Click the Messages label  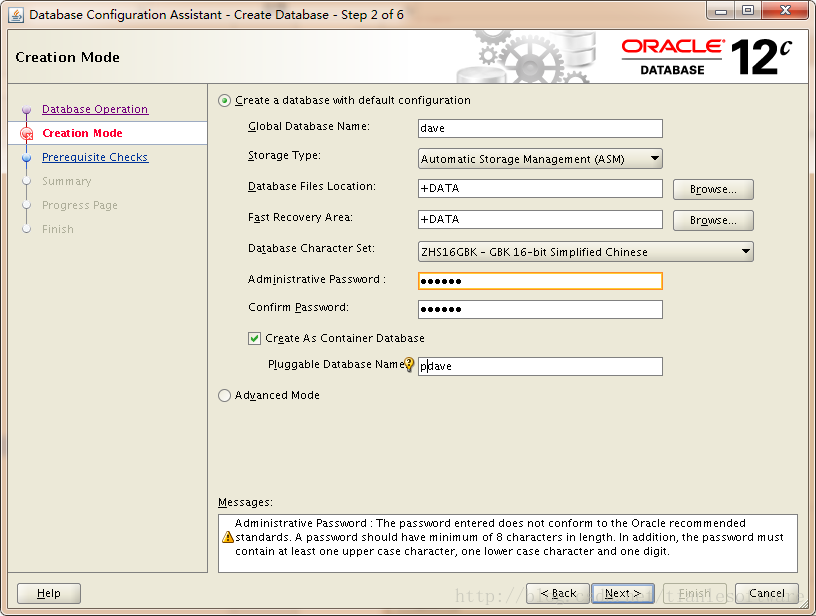(x=245, y=503)
